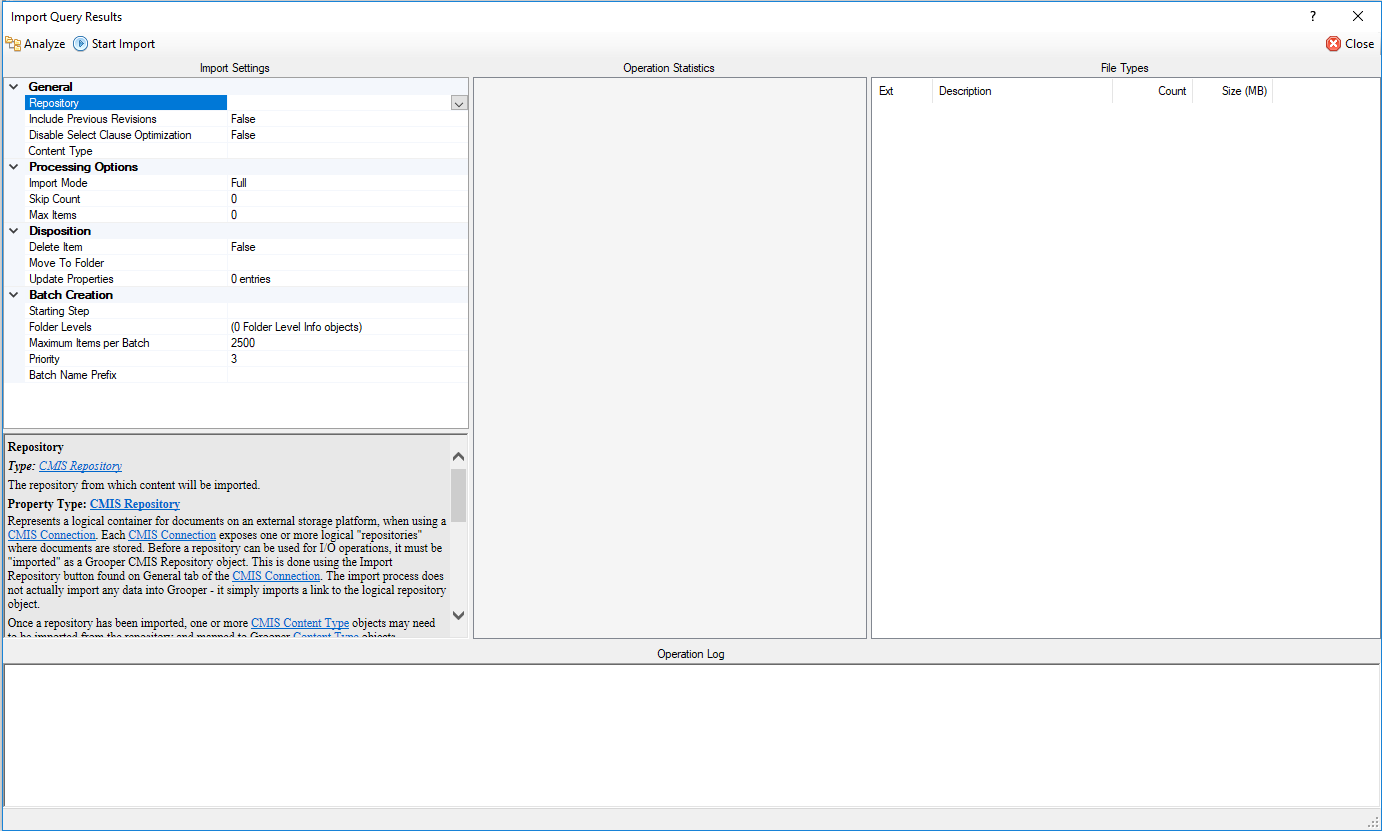Viewport: 1382px width, 831px height.
Task: Open the Type CMIS Repository link
Action: click(x=80, y=466)
